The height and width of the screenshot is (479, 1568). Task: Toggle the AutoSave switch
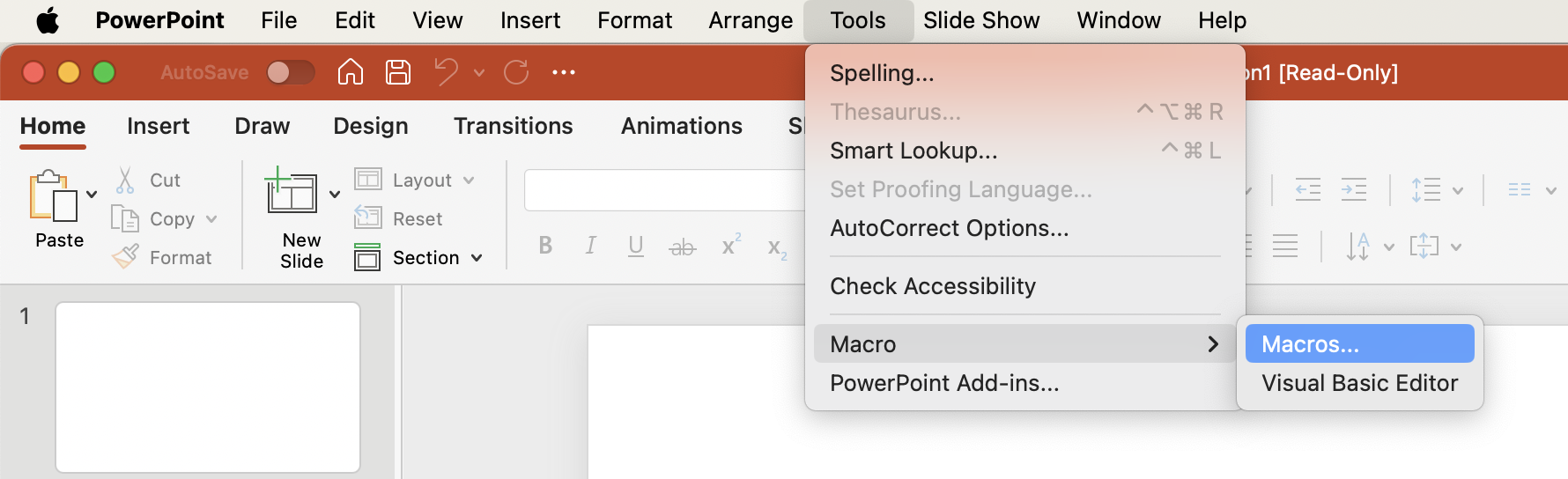[291, 72]
